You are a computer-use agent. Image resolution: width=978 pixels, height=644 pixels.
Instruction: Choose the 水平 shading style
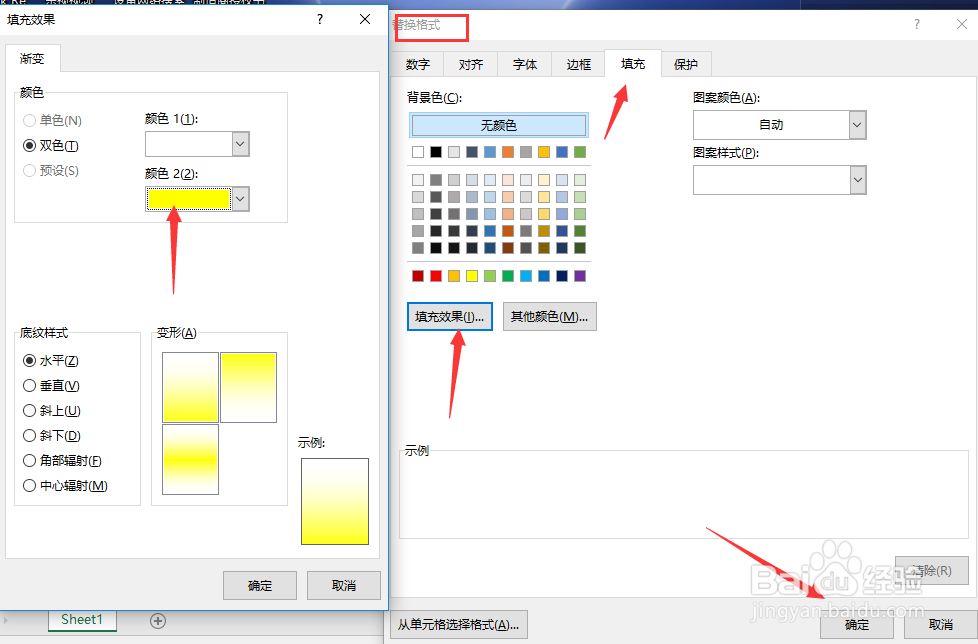[x=51, y=360]
